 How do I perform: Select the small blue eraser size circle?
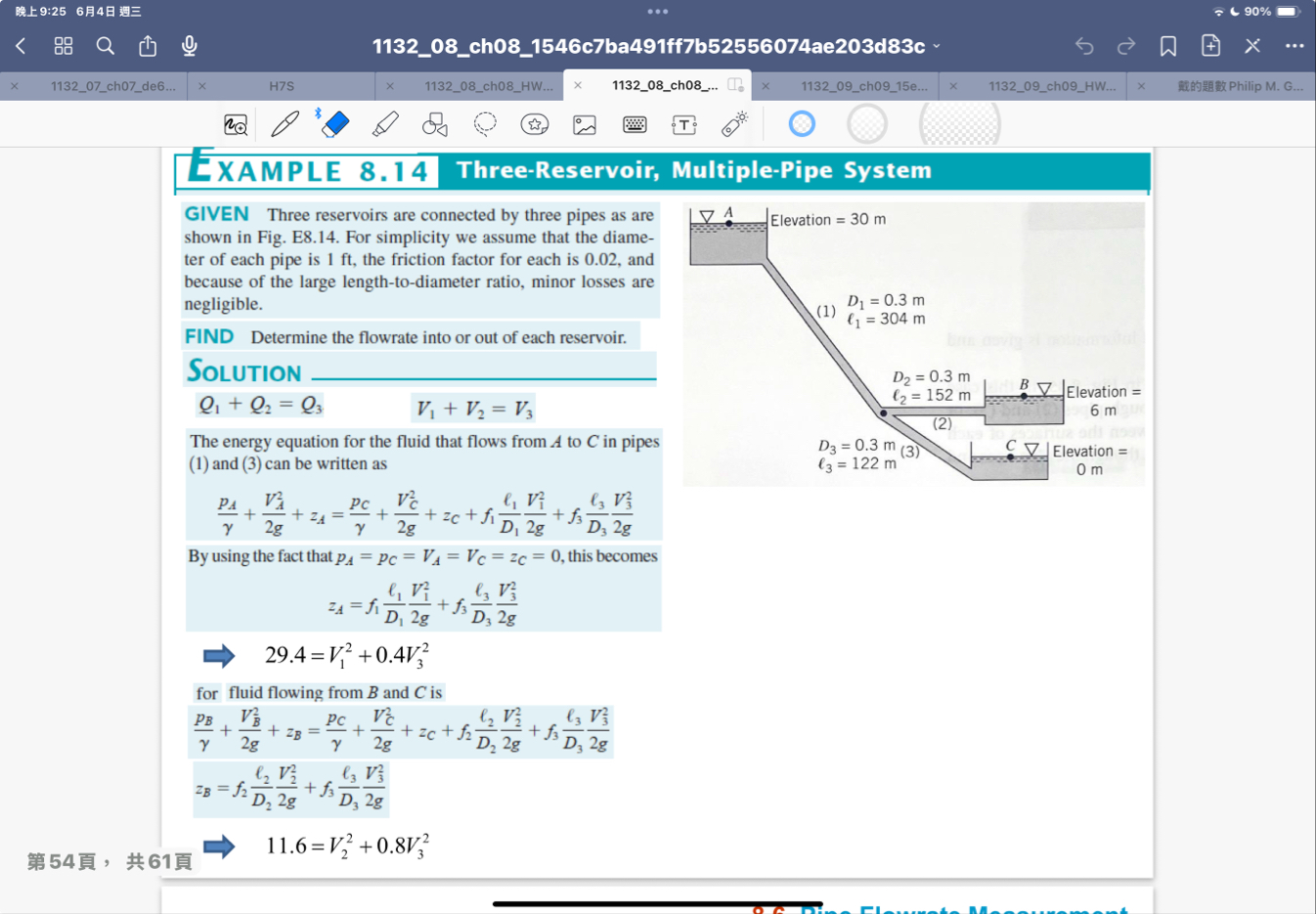(x=802, y=124)
